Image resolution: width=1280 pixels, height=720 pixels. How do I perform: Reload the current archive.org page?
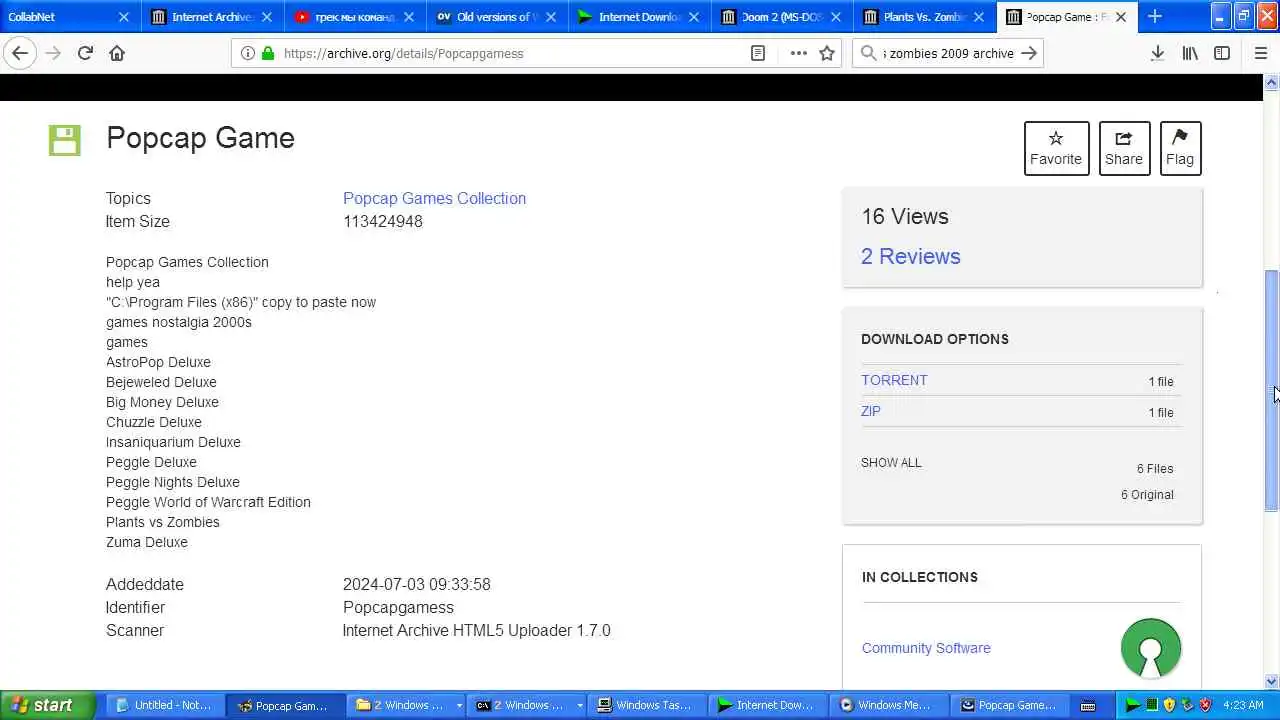point(85,53)
